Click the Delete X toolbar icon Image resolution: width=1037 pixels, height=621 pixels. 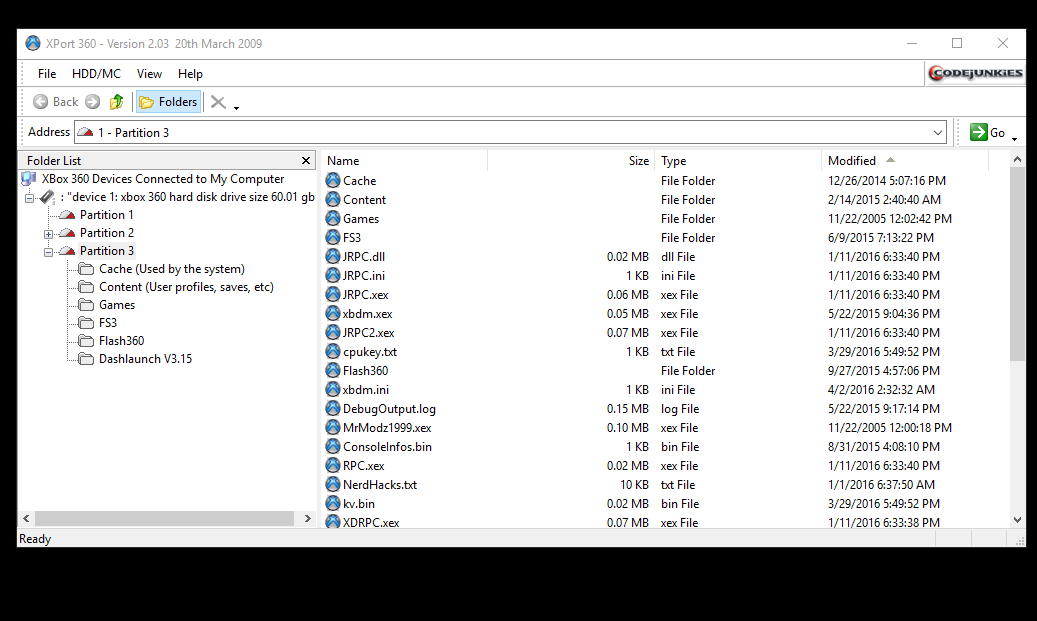pos(218,102)
